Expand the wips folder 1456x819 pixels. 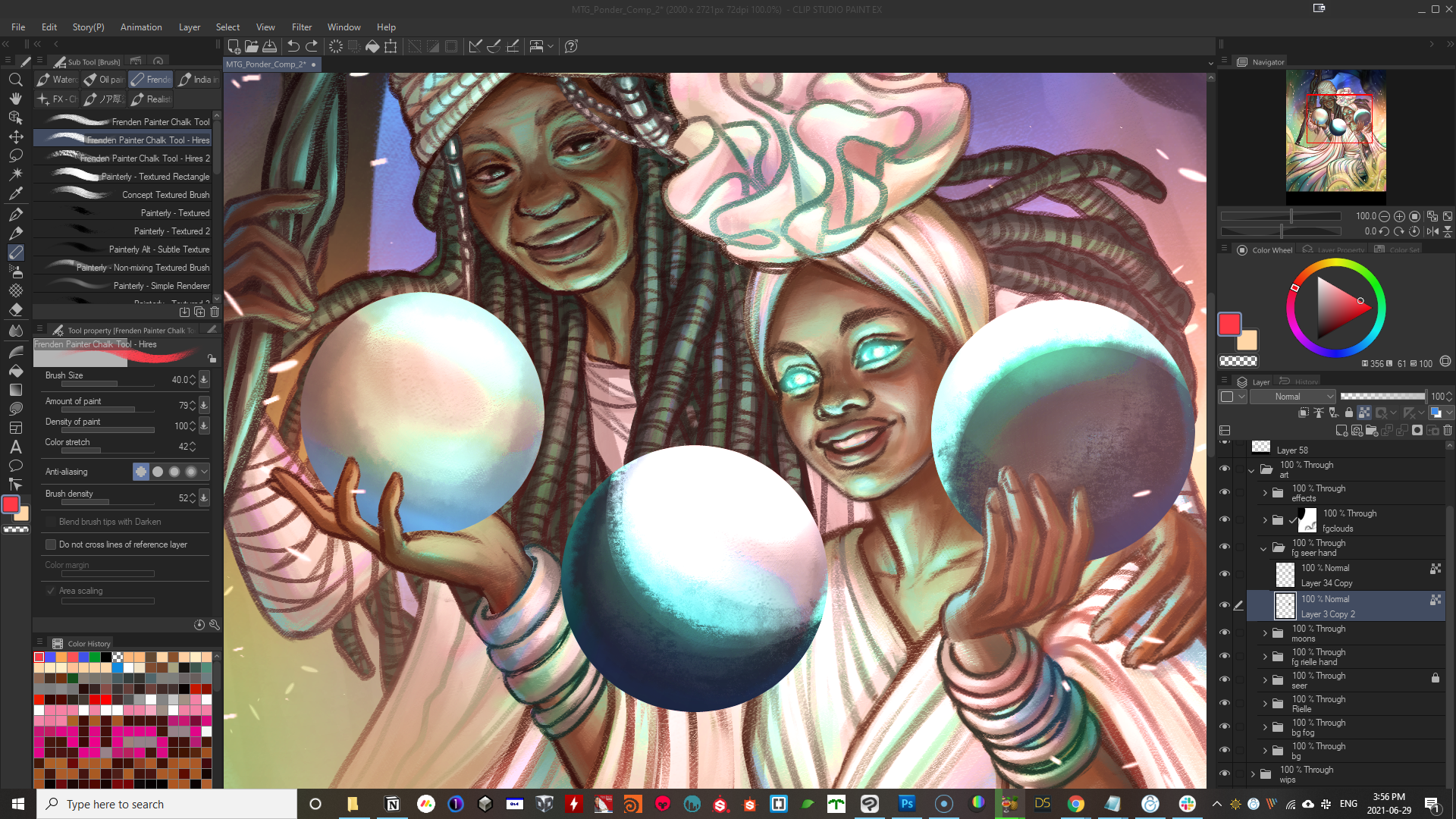coord(1253,774)
